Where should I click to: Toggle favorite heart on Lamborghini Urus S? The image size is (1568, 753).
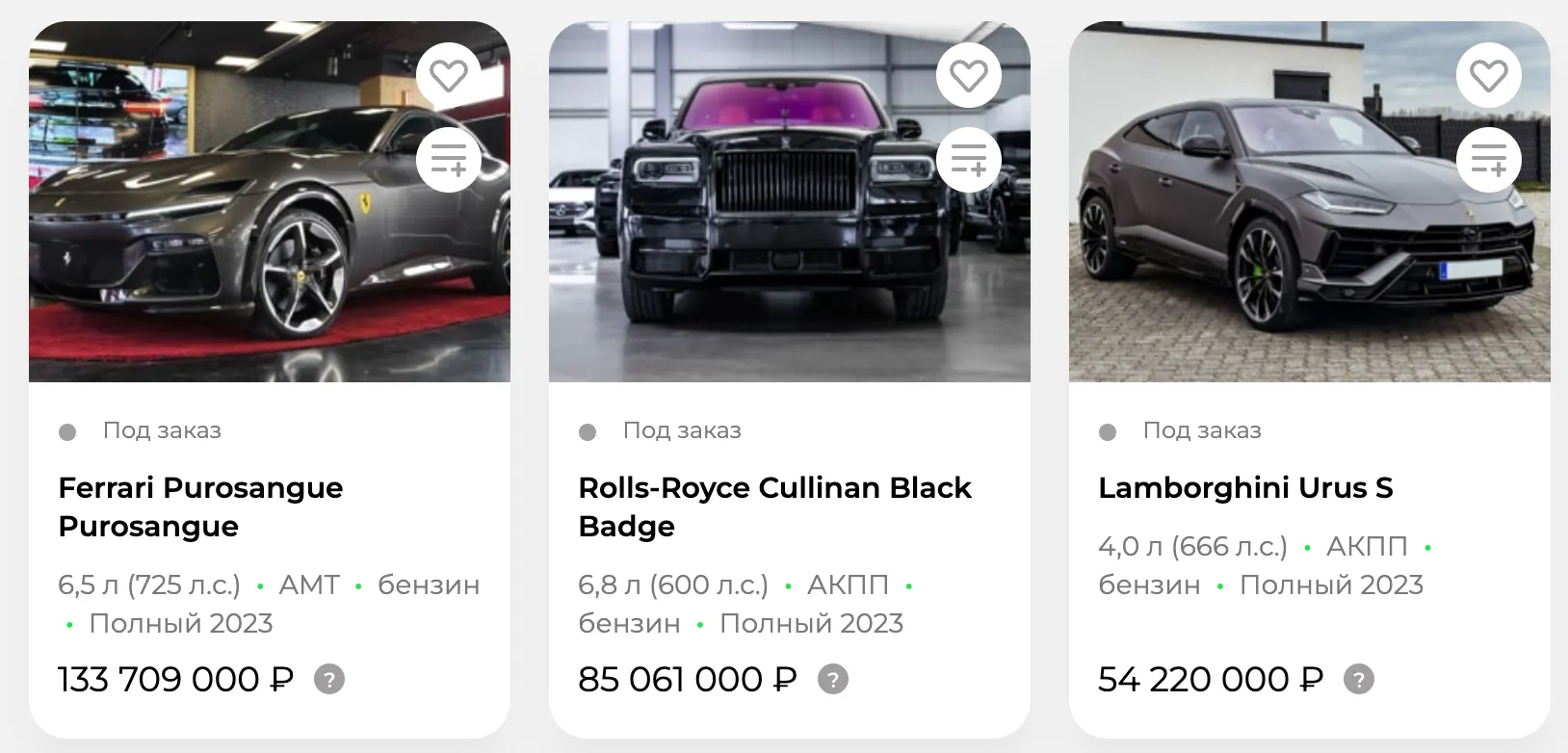click(1489, 75)
